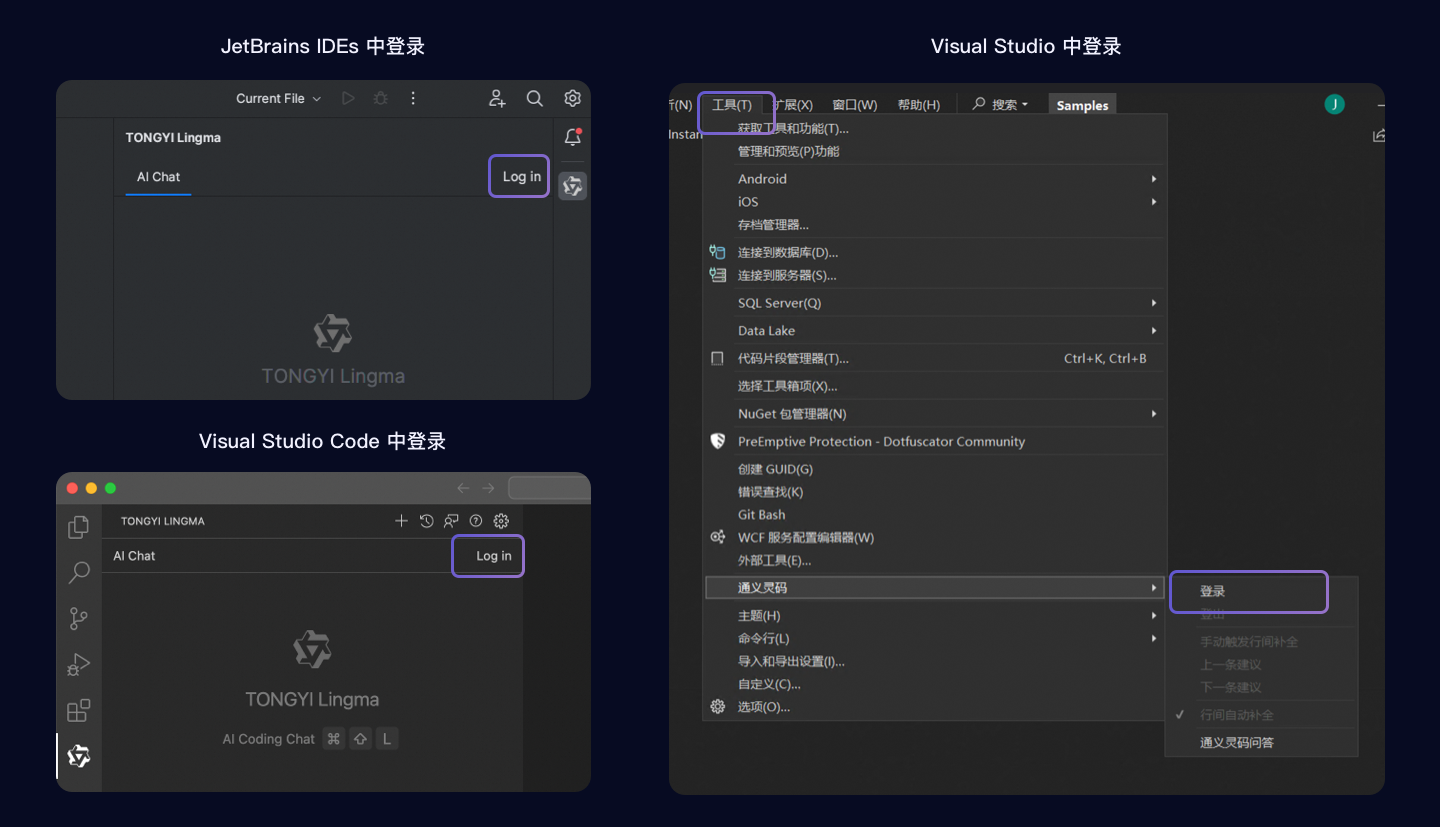Expand the Android submenu
This screenshot has width=1440, height=827.
[935, 179]
